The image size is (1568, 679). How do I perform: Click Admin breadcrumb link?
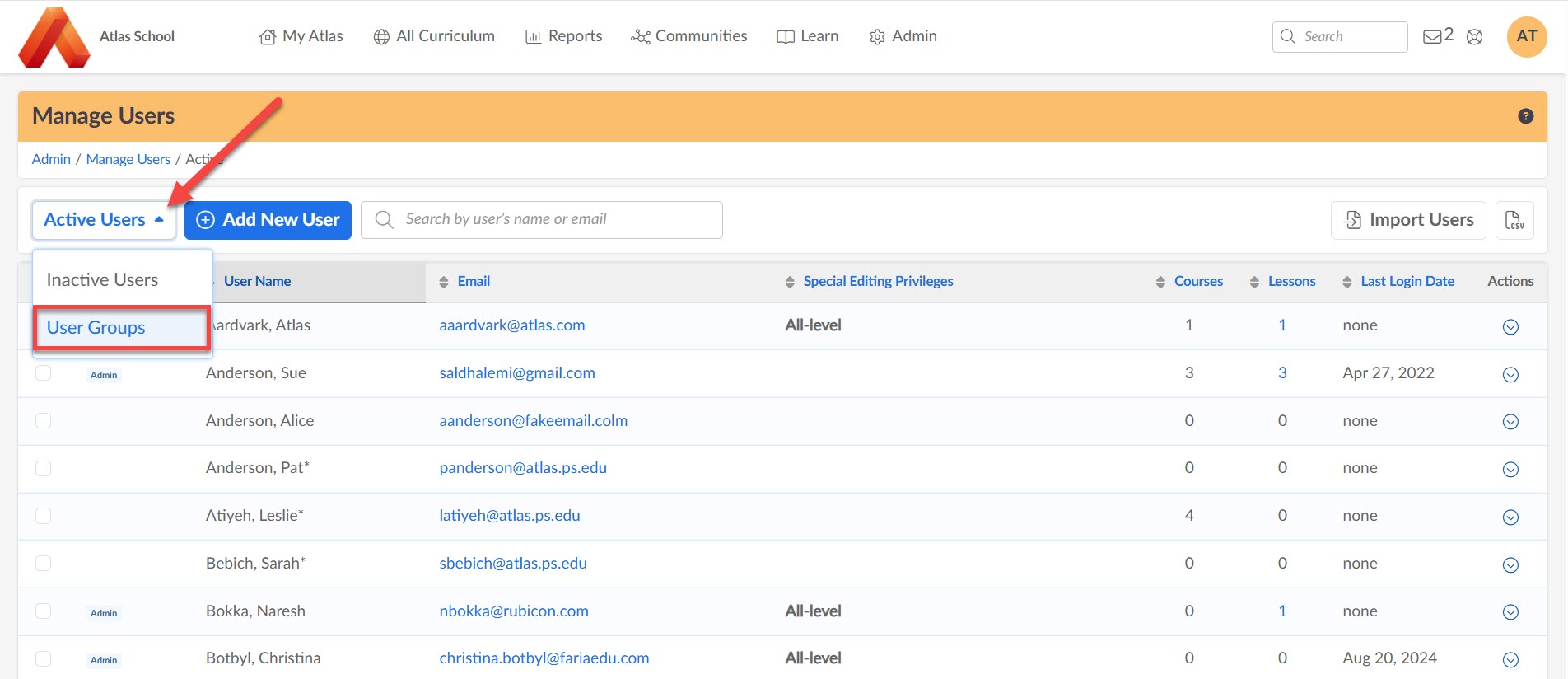tap(51, 159)
